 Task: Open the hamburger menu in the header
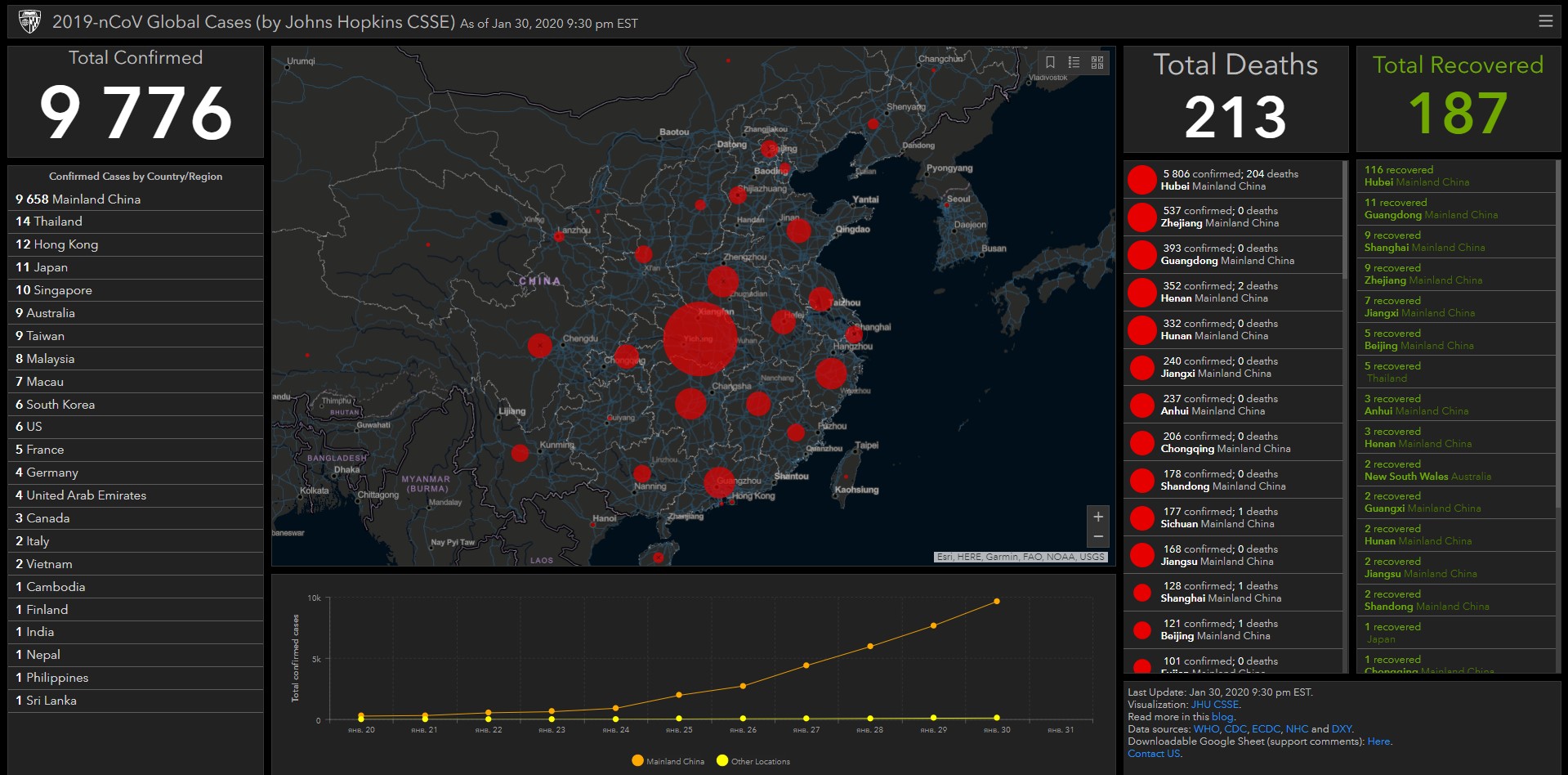(1545, 21)
